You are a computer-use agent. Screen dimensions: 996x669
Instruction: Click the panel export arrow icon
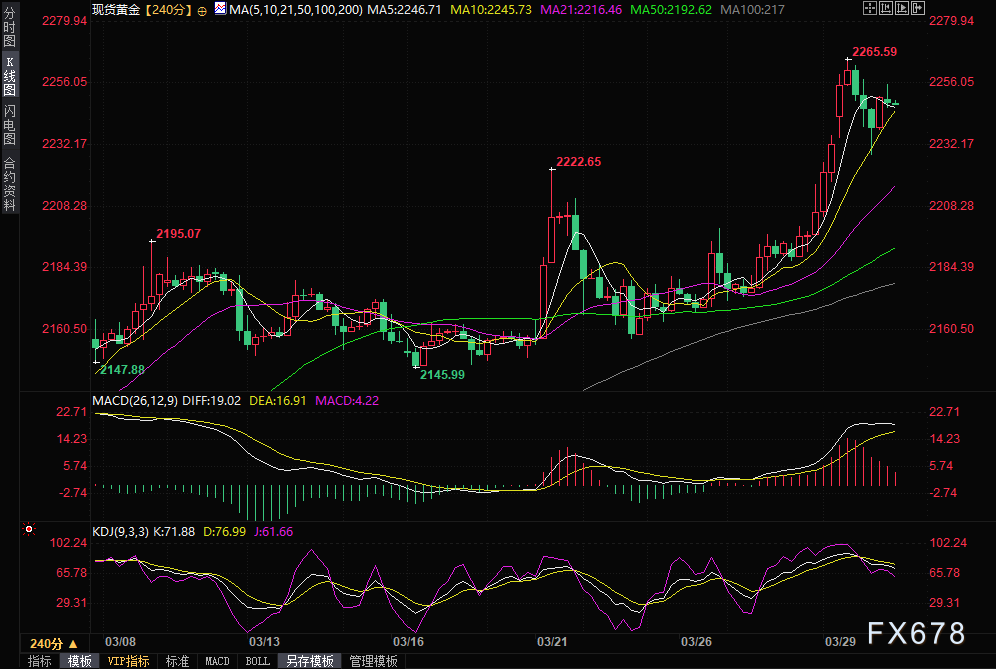click(x=918, y=8)
